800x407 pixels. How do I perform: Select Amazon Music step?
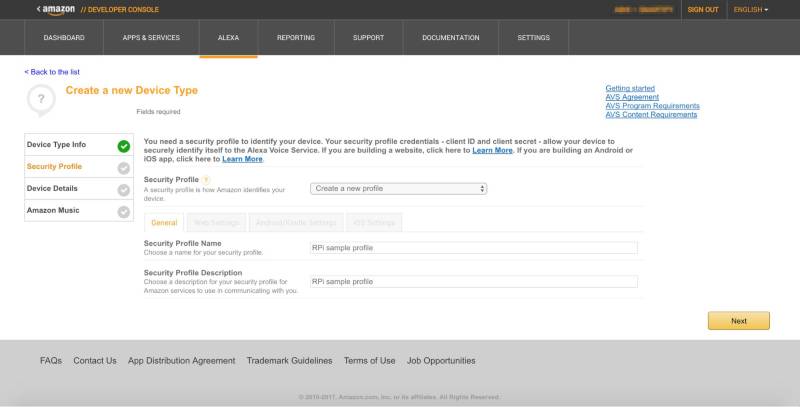tap(79, 211)
